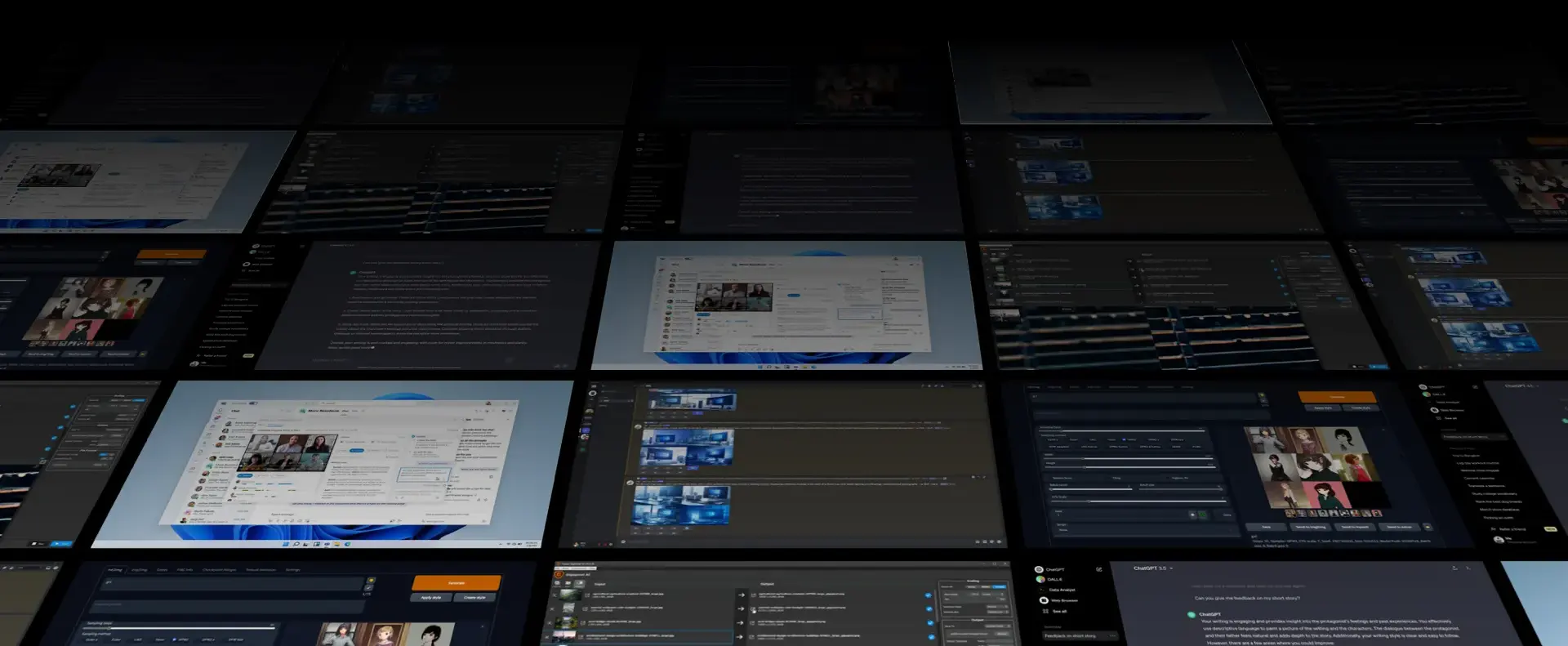This screenshot has height=646, width=1568.
Task: Click new chat icon beside ChatGPT in bottom sidebar
Action: [1098, 569]
